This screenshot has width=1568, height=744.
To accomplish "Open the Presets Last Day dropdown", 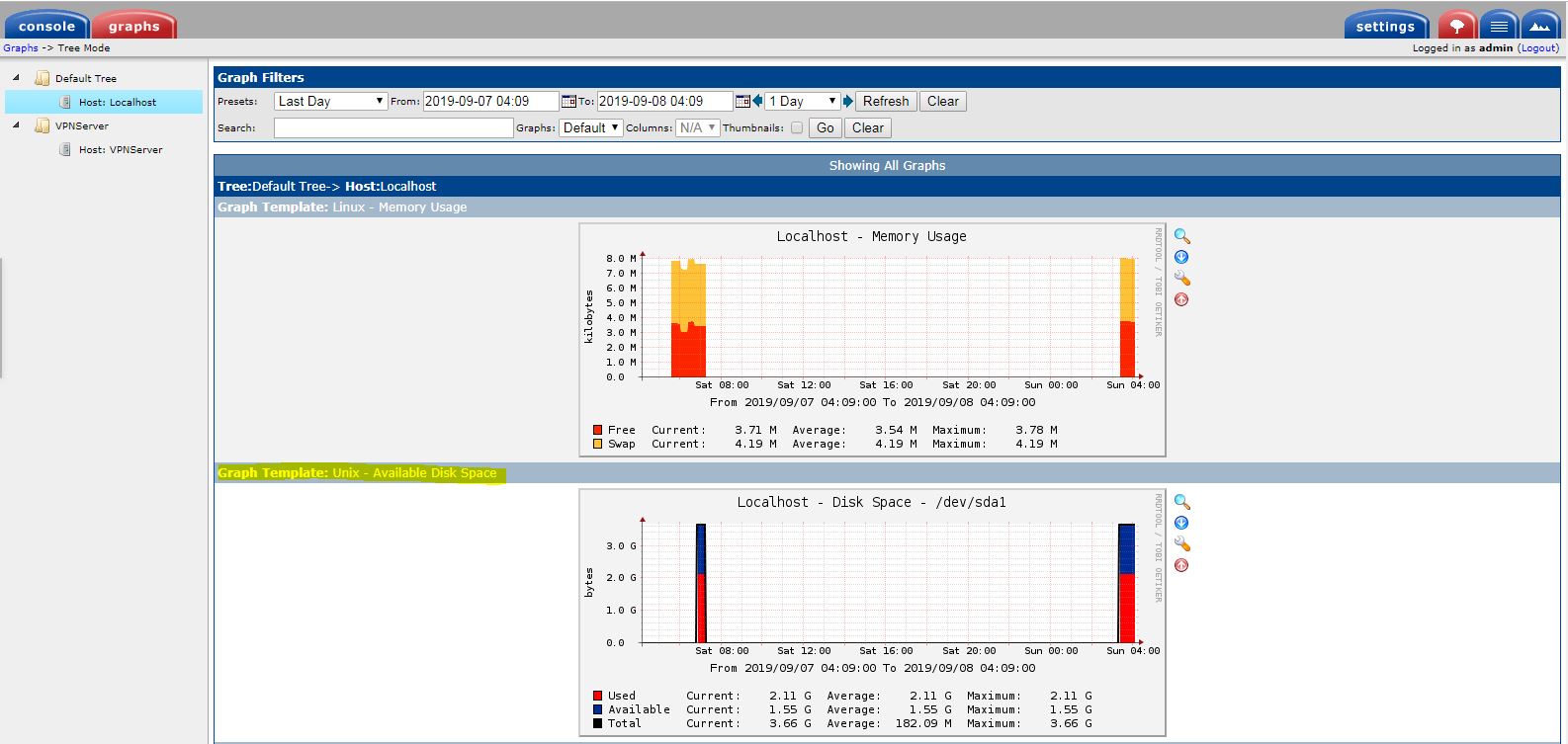I will [330, 101].
